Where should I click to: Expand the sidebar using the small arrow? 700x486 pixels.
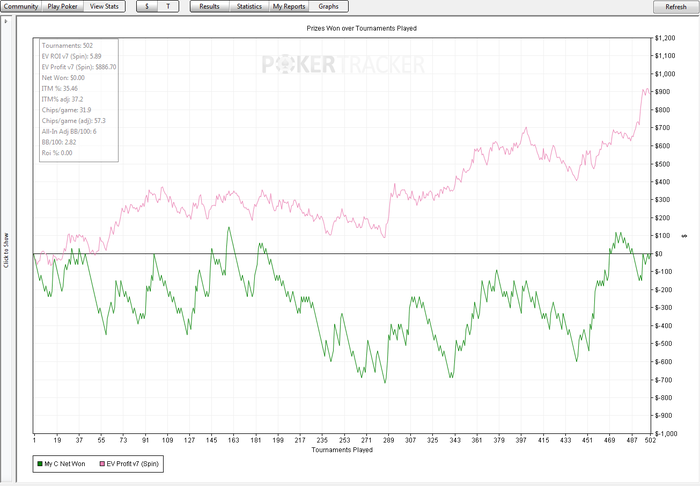click(6, 21)
